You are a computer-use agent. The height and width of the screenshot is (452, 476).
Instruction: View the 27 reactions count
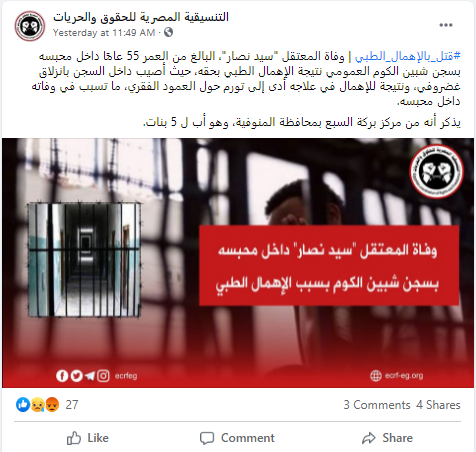pos(72,405)
